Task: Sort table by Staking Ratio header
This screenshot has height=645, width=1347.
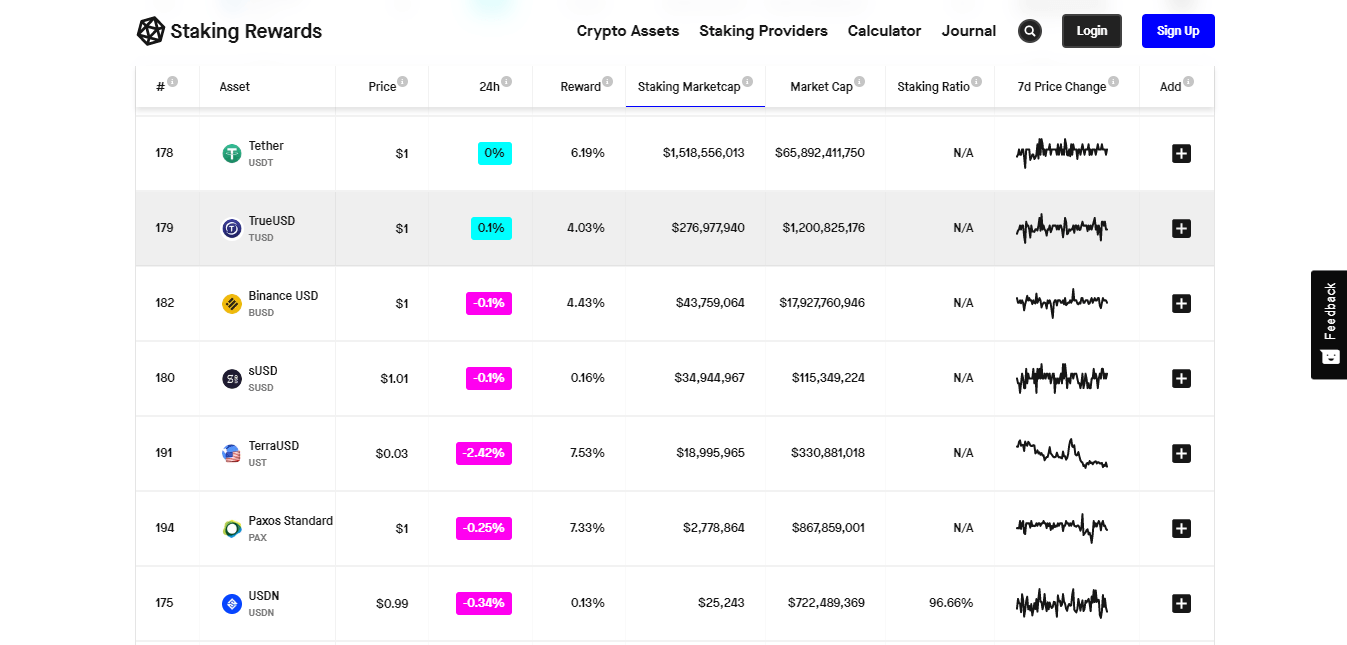Action: 933,87
